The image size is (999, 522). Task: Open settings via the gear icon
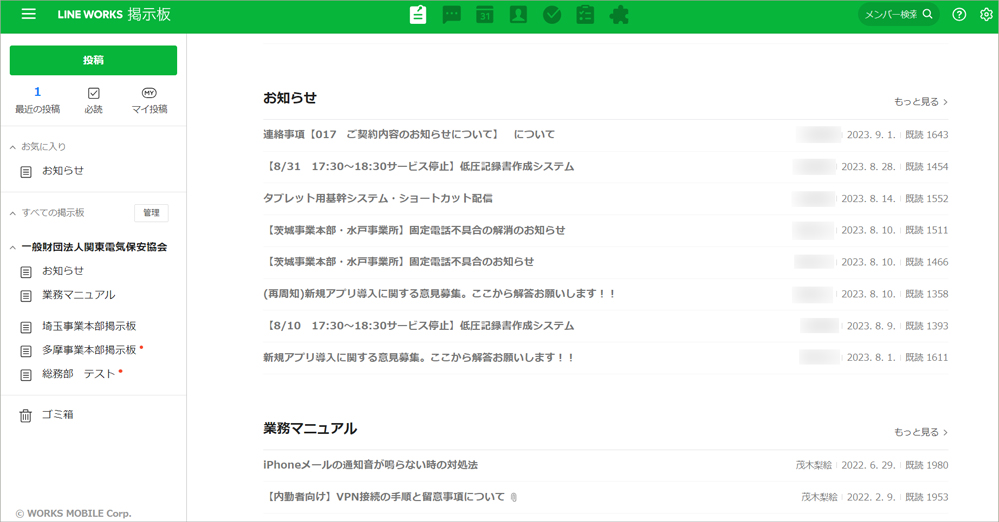click(986, 14)
